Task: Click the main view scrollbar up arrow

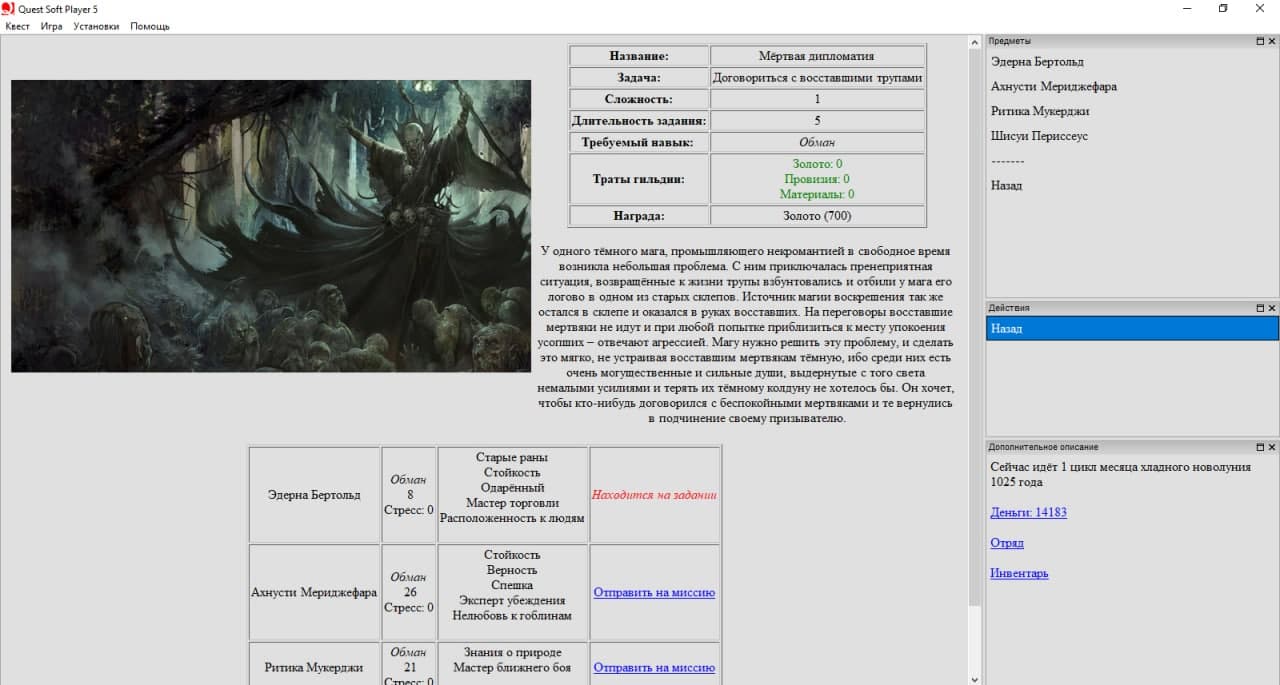Action: click(976, 42)
